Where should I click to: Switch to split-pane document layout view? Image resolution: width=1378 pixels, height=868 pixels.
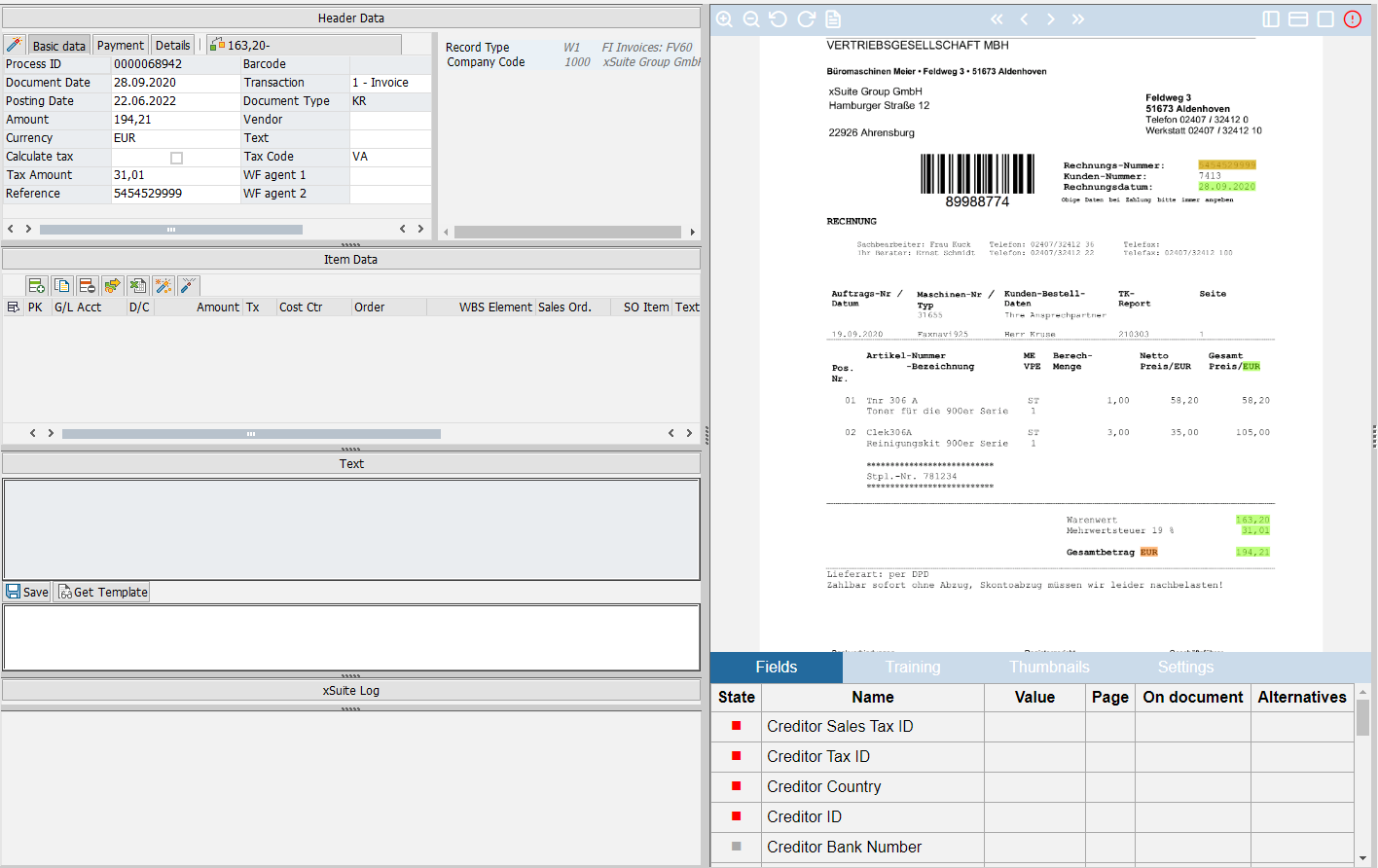pos(1272,18)
